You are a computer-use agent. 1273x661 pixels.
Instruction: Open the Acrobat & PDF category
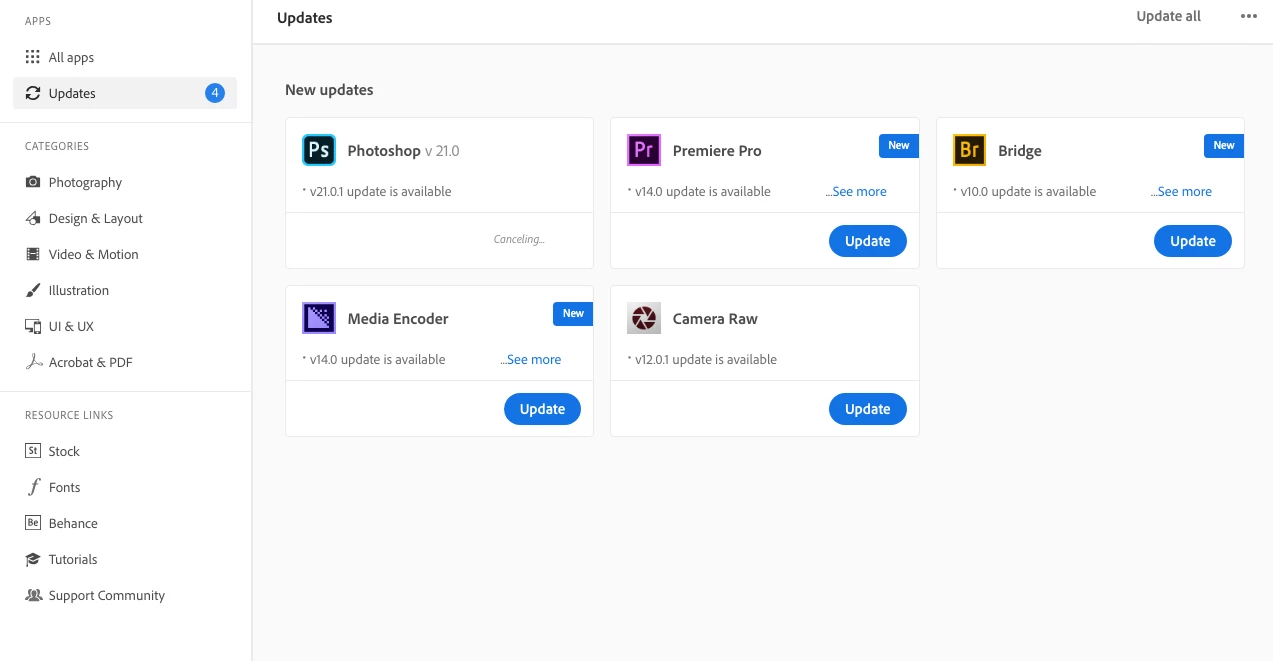coord(125,362)
